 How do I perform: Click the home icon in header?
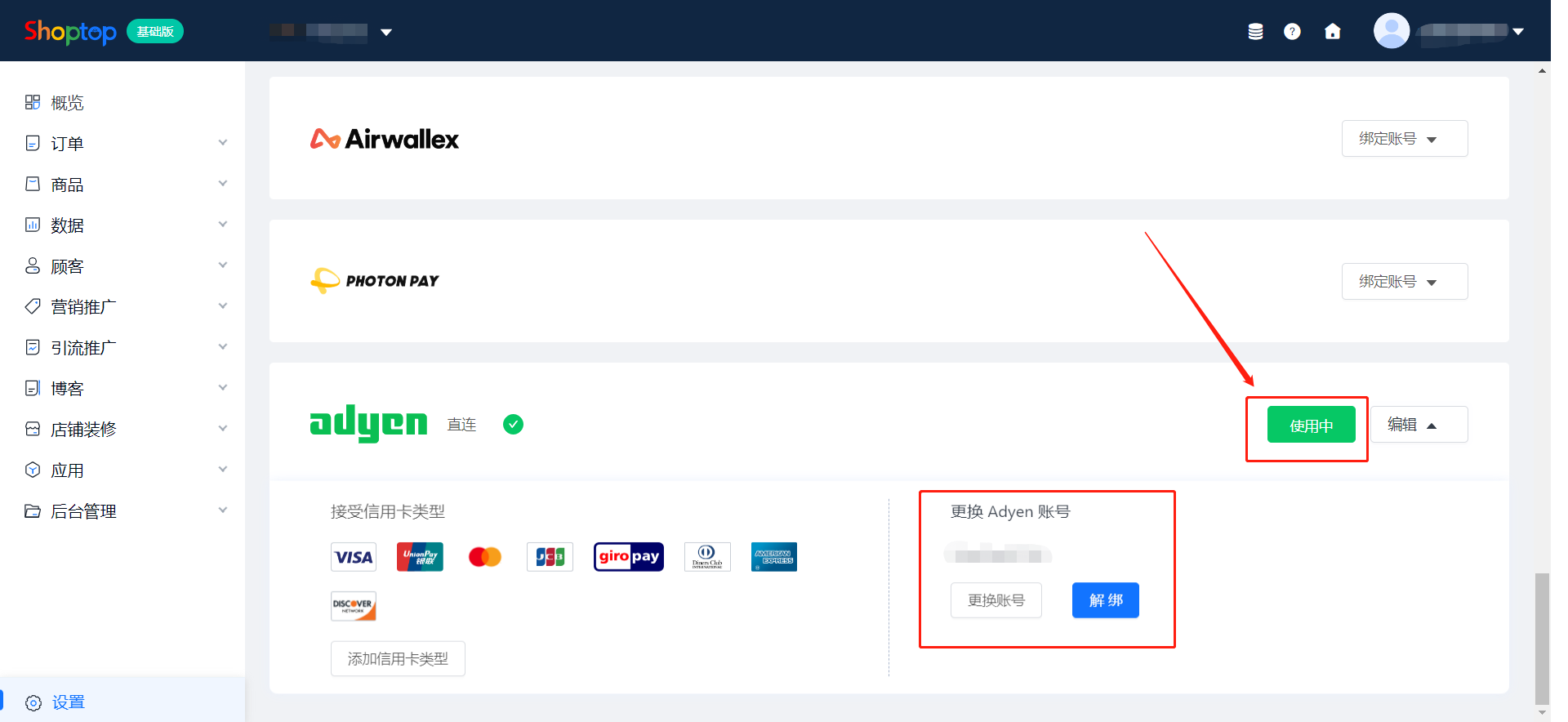[x=1333, y=32]
